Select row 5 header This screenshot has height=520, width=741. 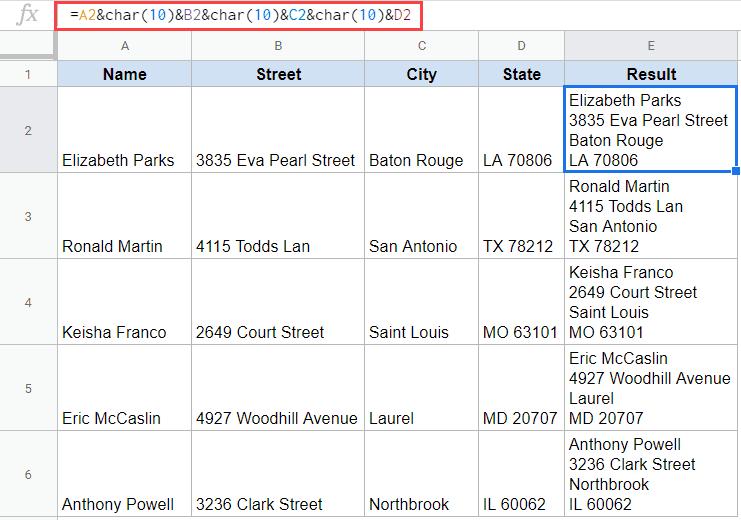click(28, 388)
